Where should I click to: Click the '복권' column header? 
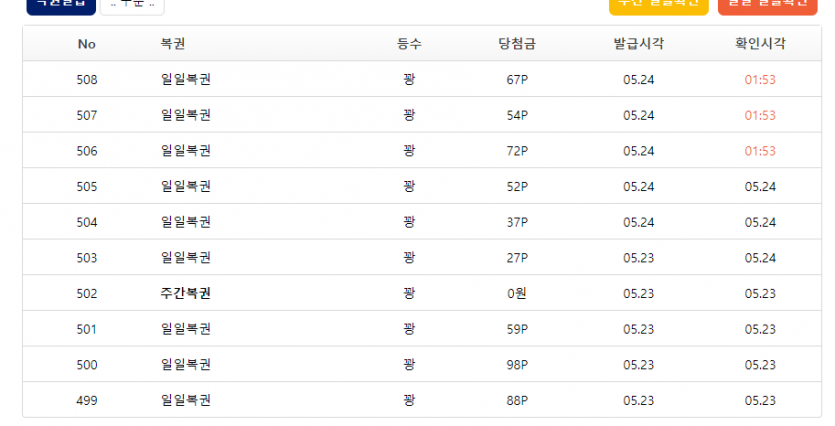click(173, 44)
